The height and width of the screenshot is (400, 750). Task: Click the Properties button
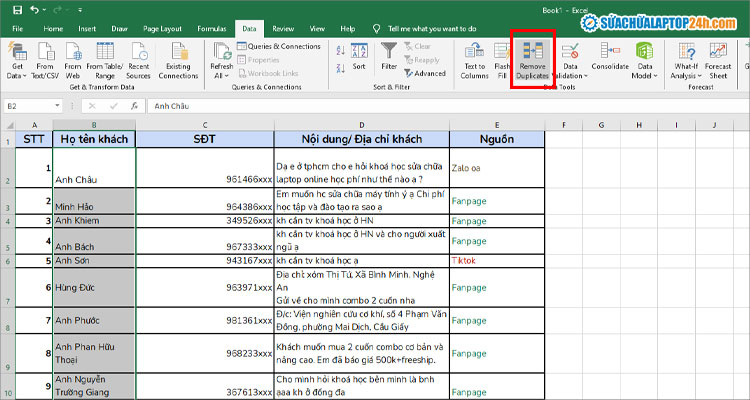pyautogui.click(x=258, y=60)
